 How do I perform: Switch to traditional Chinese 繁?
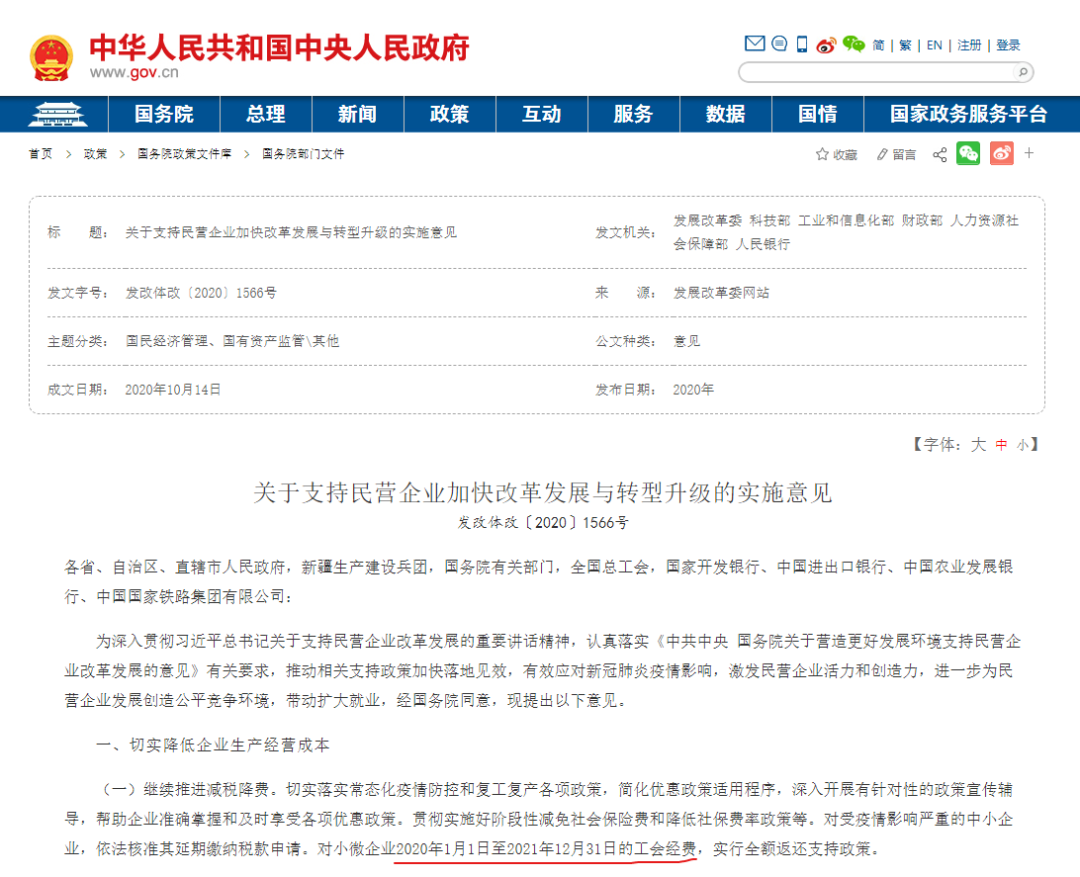coord(905,45)
